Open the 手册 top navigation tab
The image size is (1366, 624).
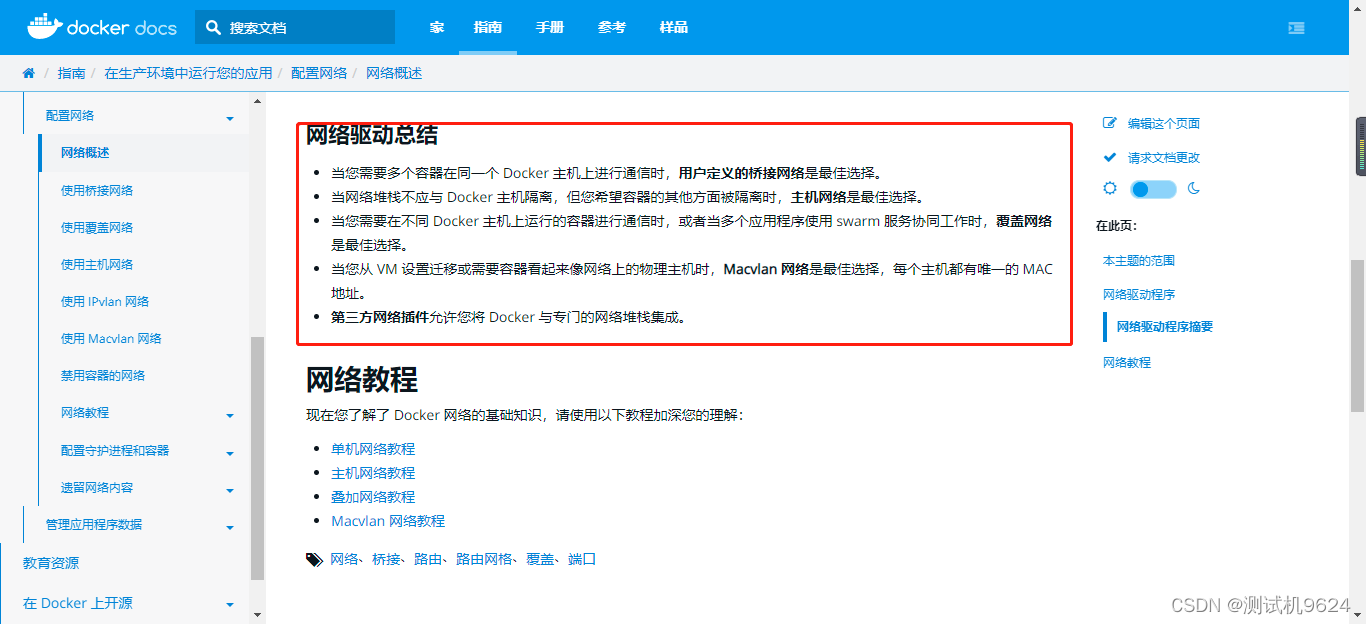550,28
